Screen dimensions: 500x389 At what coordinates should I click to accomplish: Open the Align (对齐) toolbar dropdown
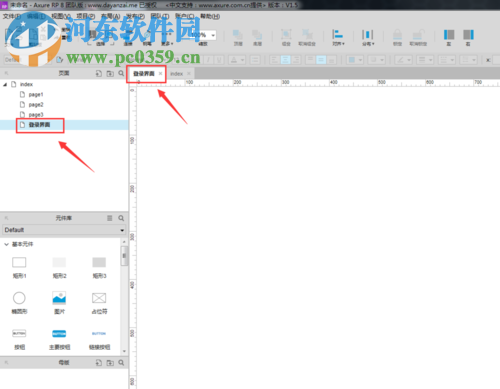[338, 37]
